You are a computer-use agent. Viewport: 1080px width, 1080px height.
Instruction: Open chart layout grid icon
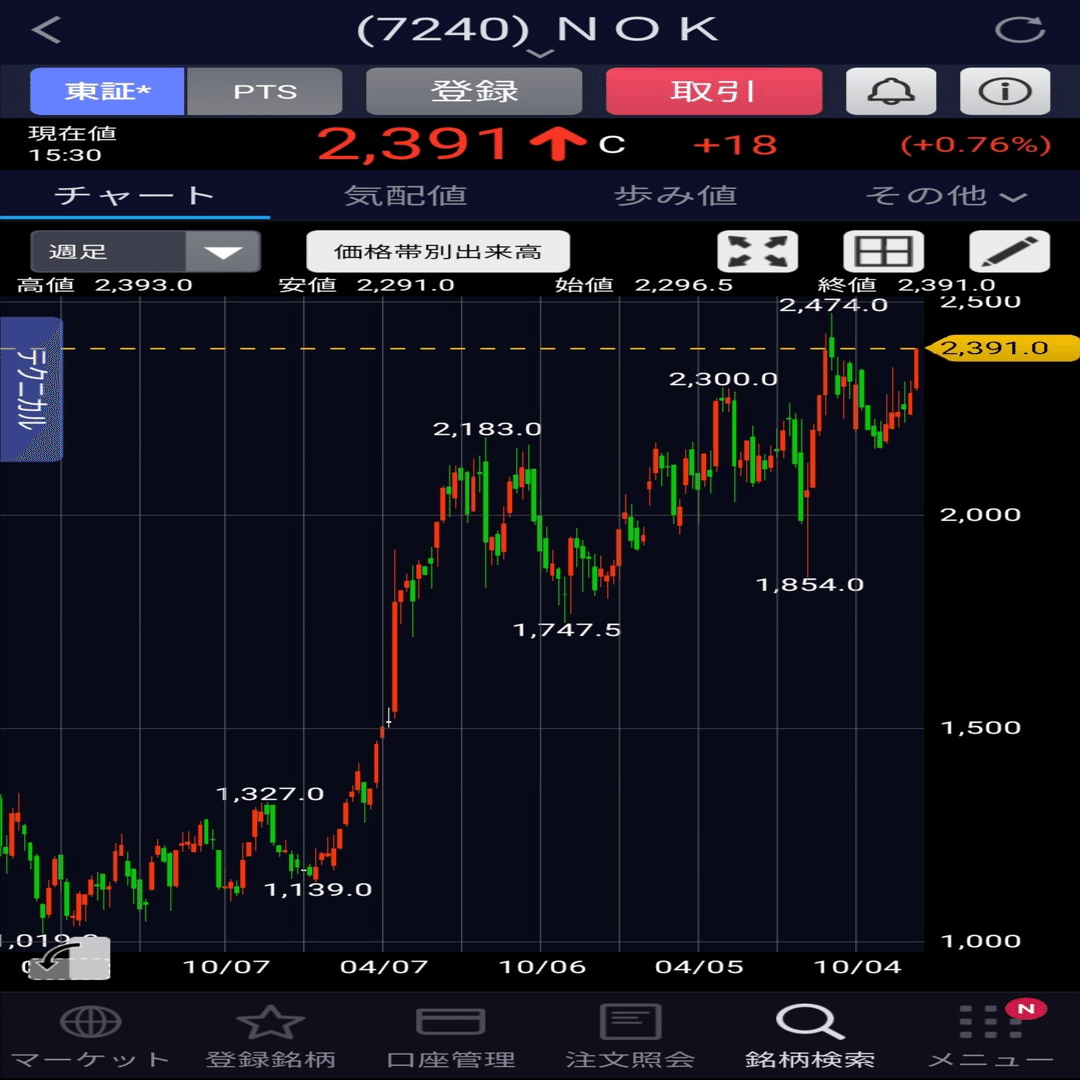[884, 251]
